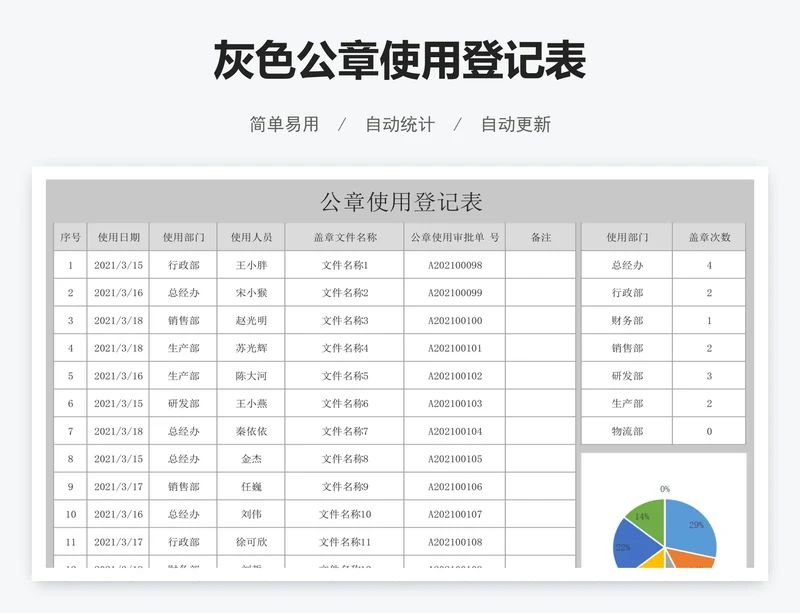Click the name cell 赵光明
Image resolution: width=800 pixels, height=613 pixels.
pos(251,321)
